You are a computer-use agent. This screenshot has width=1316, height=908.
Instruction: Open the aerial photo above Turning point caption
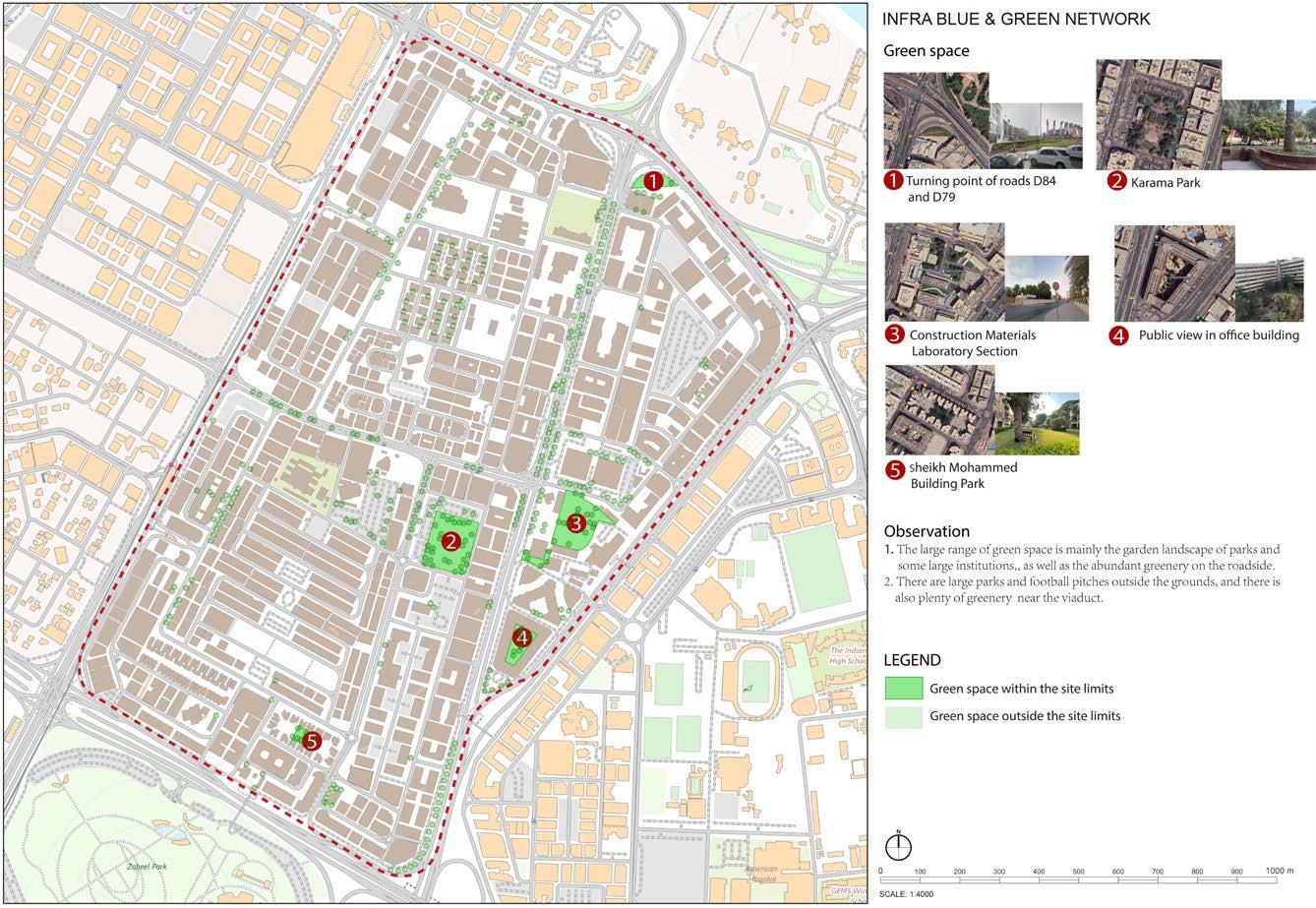pos(936,120)
